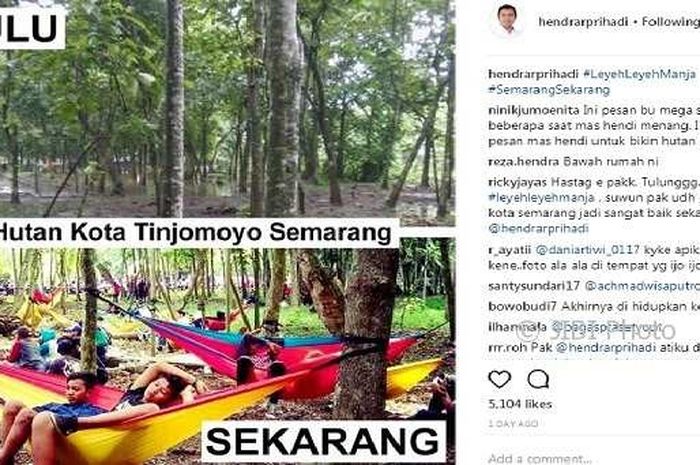Image resolution: width=700 pixels, height=465 pixels.
Task: Open #leyehleyehmanja hashtag in rickyjayas comment
Action: tap(542, 197)
